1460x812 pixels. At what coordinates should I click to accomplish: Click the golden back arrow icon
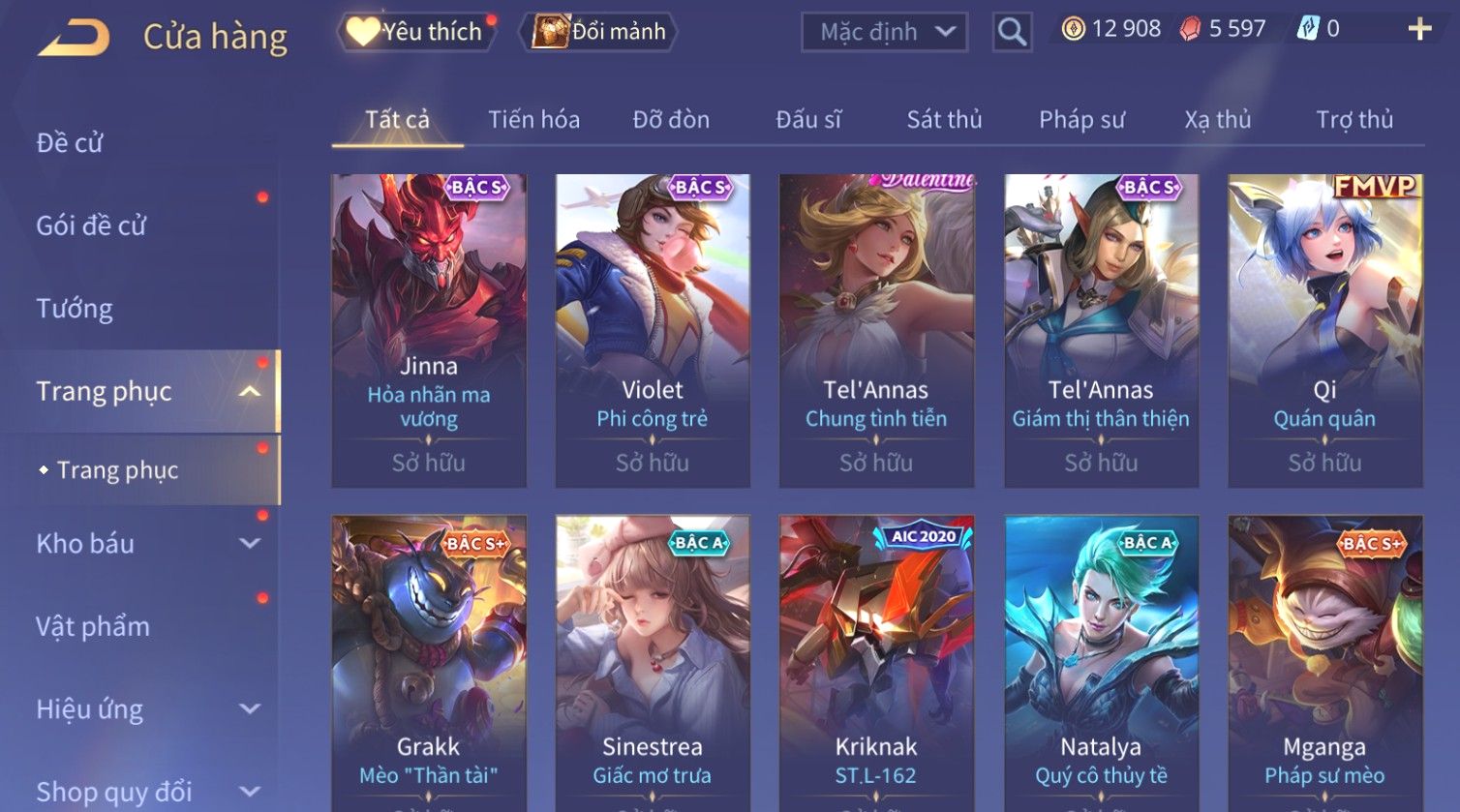pos(73,38)
